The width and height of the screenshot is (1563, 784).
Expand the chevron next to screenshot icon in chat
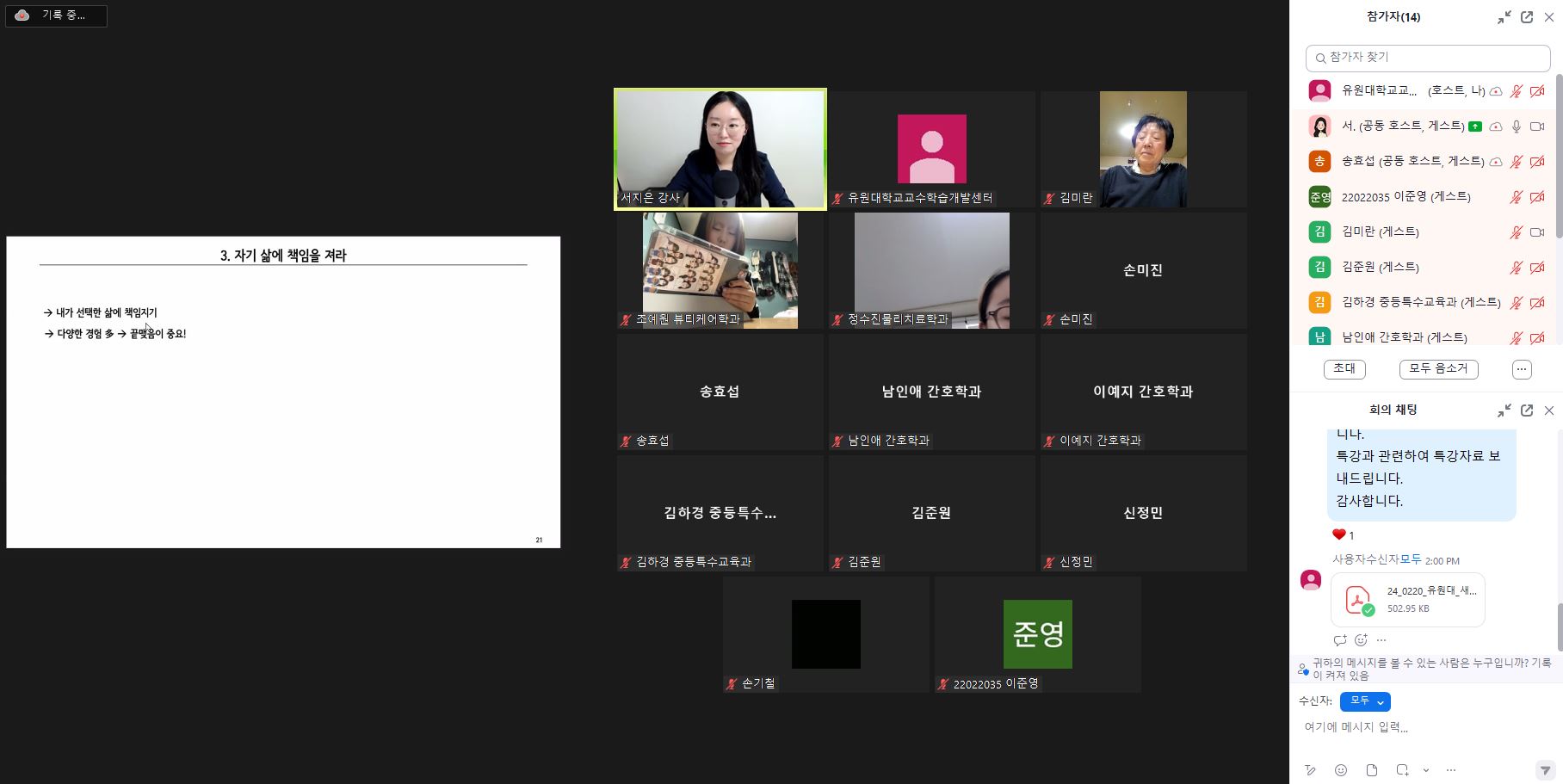click(1424, 770)
